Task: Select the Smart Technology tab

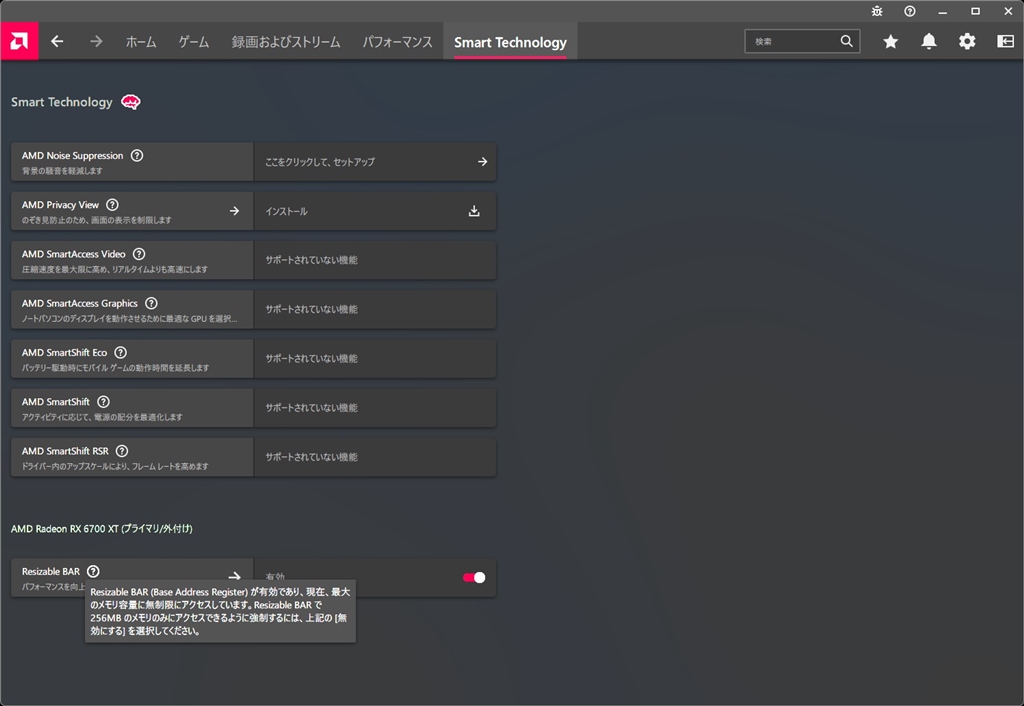Action: coord(510,42)
